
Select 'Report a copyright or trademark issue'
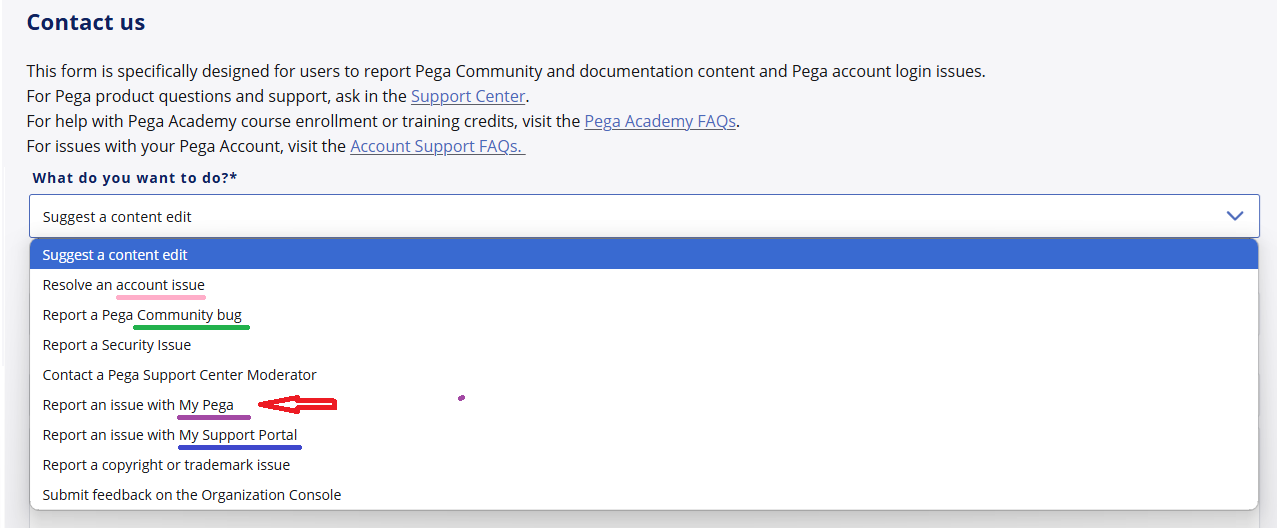pyautogui.click(x=166, y=465)
